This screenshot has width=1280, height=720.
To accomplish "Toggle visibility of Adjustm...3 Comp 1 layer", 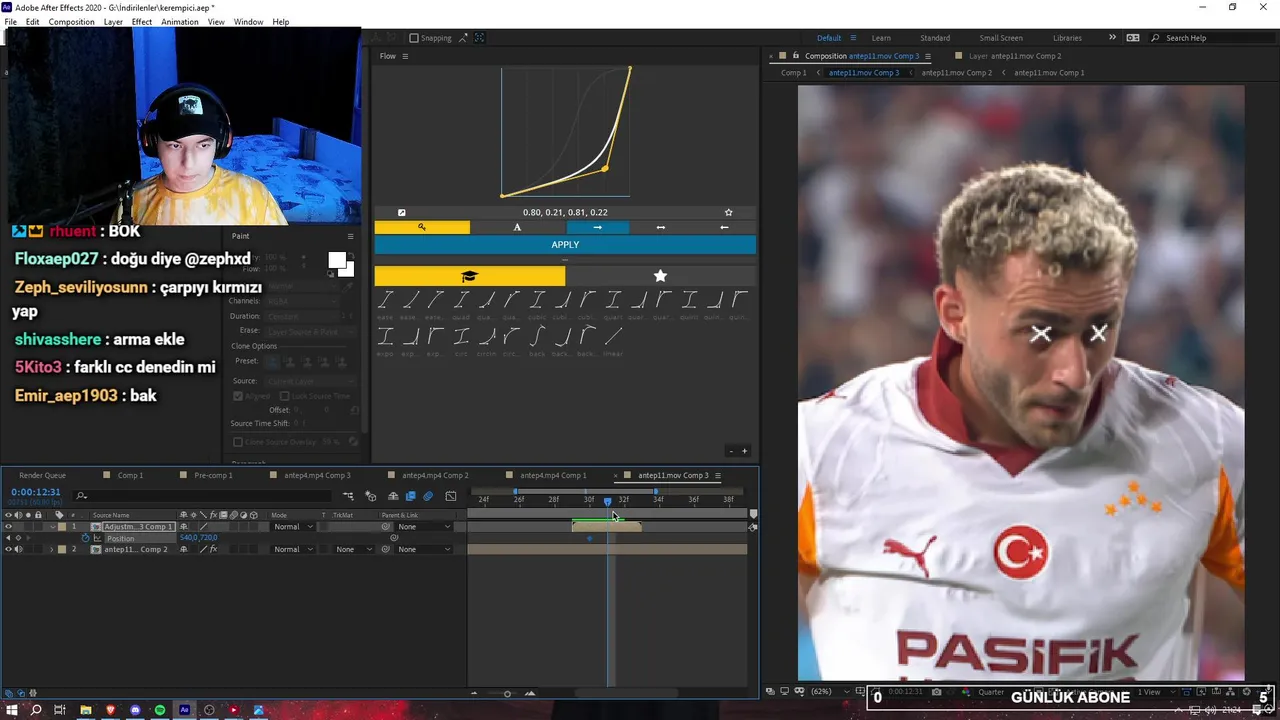I will 8,526.
